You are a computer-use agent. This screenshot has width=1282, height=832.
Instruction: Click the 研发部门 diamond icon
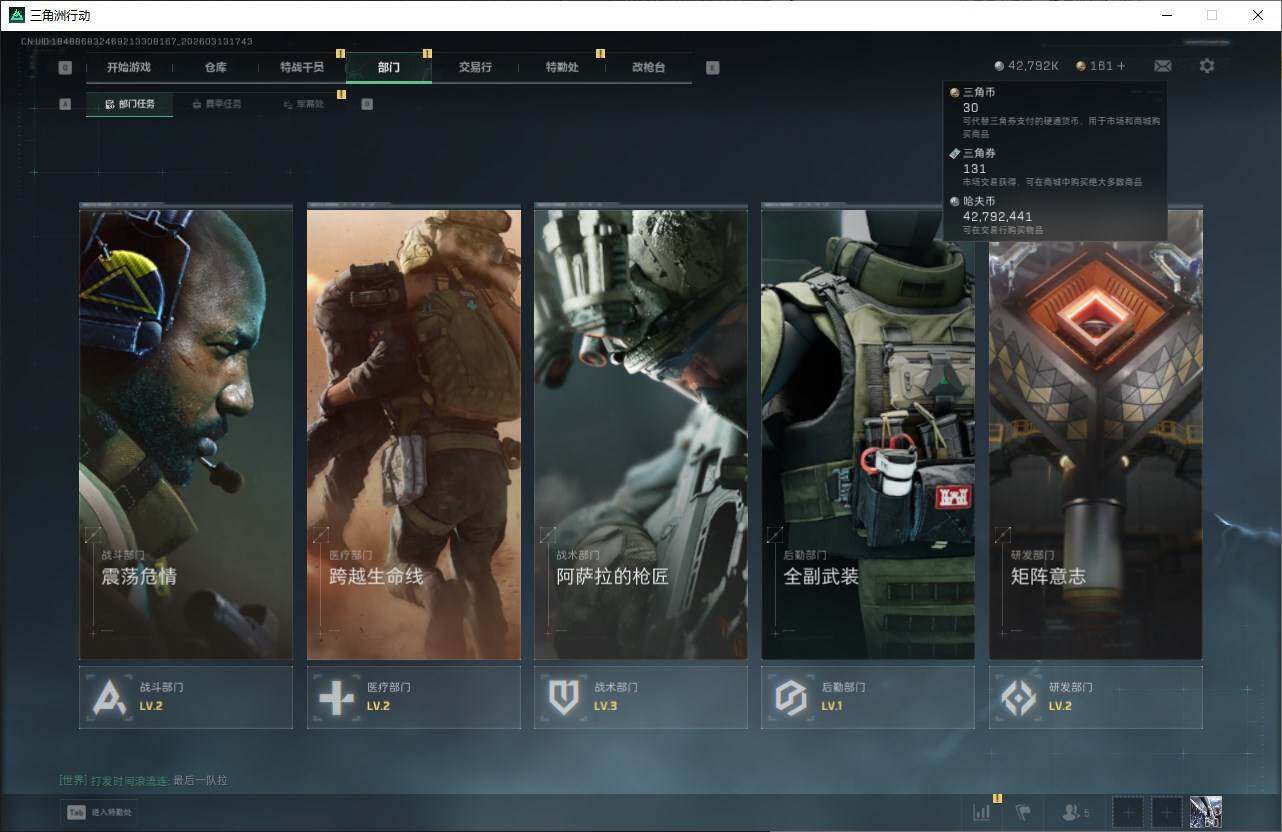[1019, 697]
